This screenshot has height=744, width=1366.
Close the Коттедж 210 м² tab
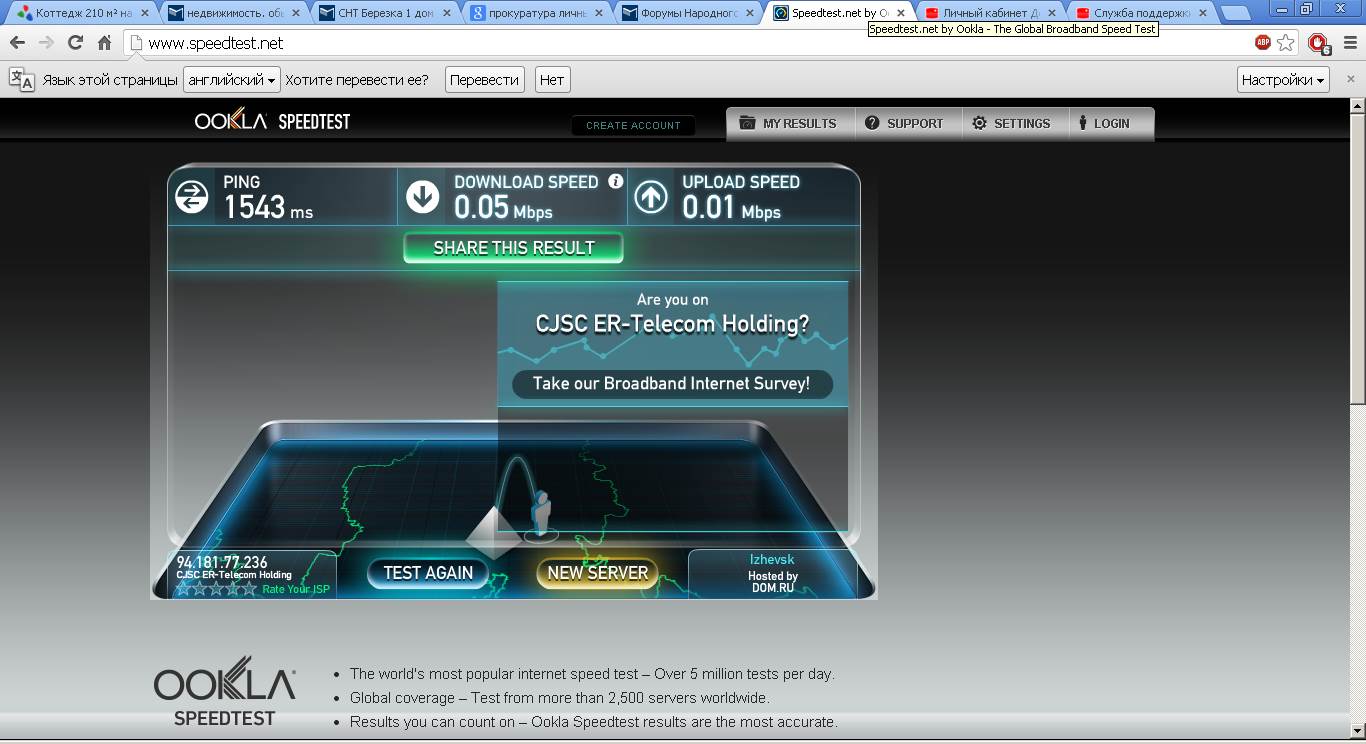[145, 13]
